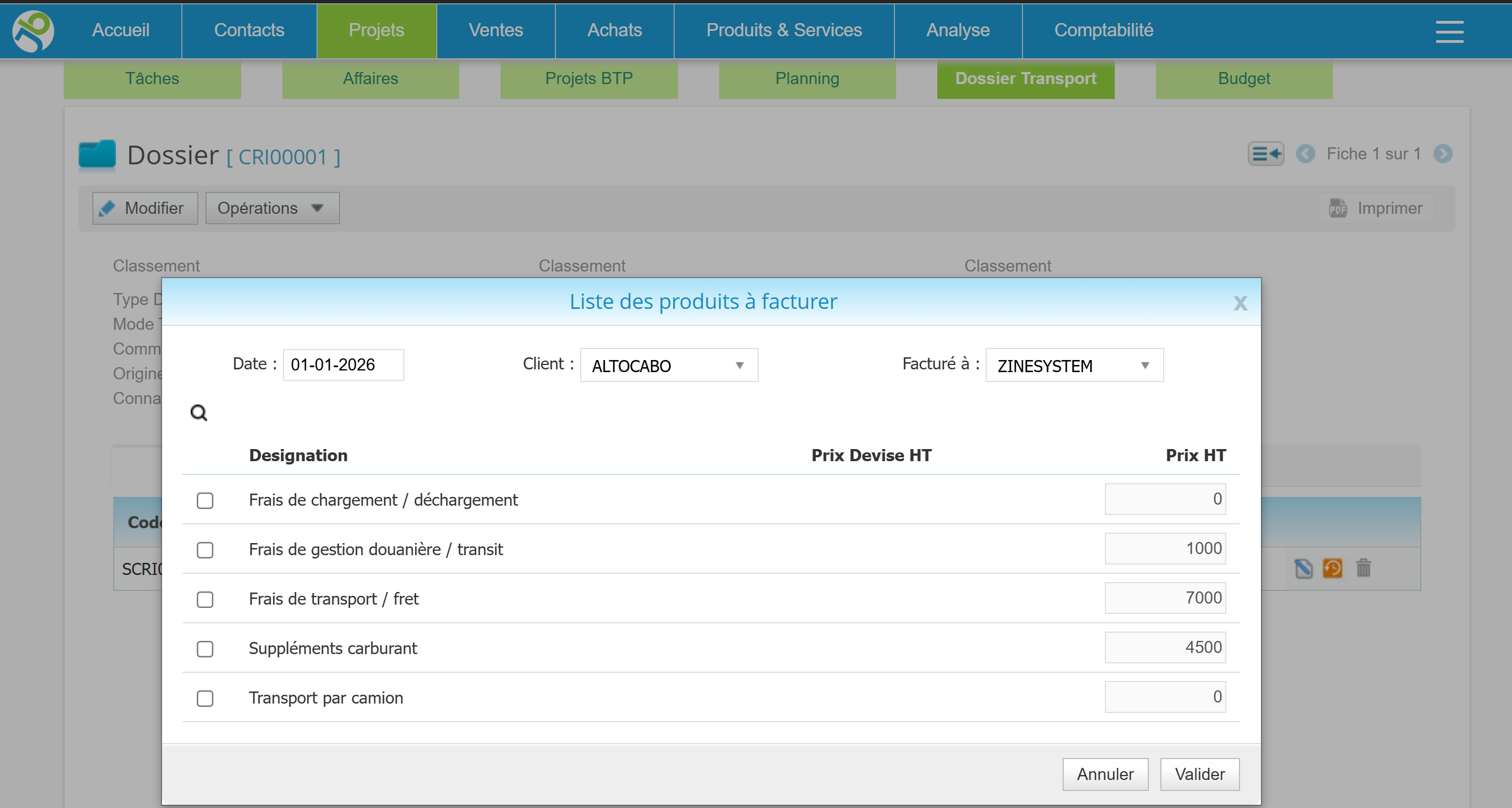Screen dimensions: 1512x808
Task: Click the Valider button
Action: pyautogui.click(x=1199, y=774)
